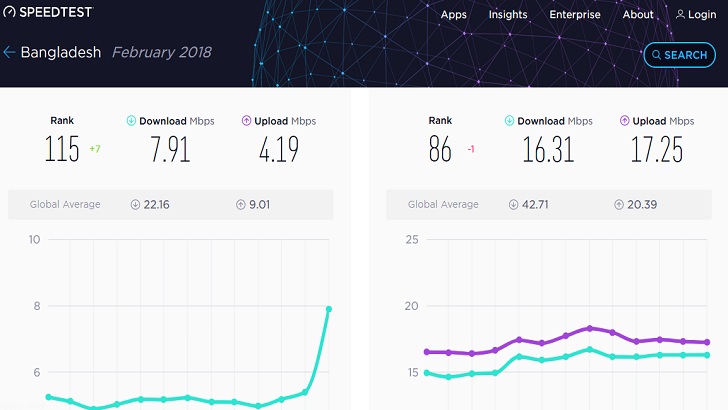Click the rank value 86

440,149
